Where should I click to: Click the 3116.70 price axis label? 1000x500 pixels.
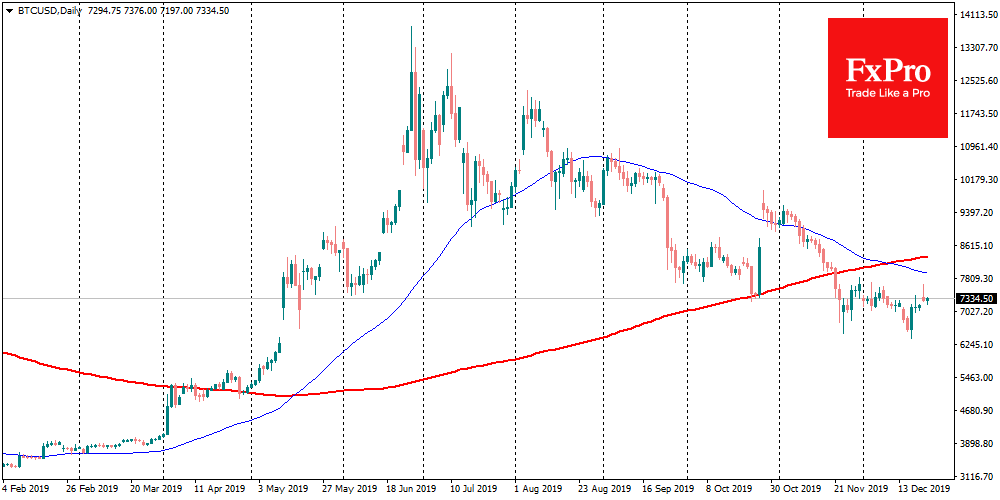coord(977,476)
